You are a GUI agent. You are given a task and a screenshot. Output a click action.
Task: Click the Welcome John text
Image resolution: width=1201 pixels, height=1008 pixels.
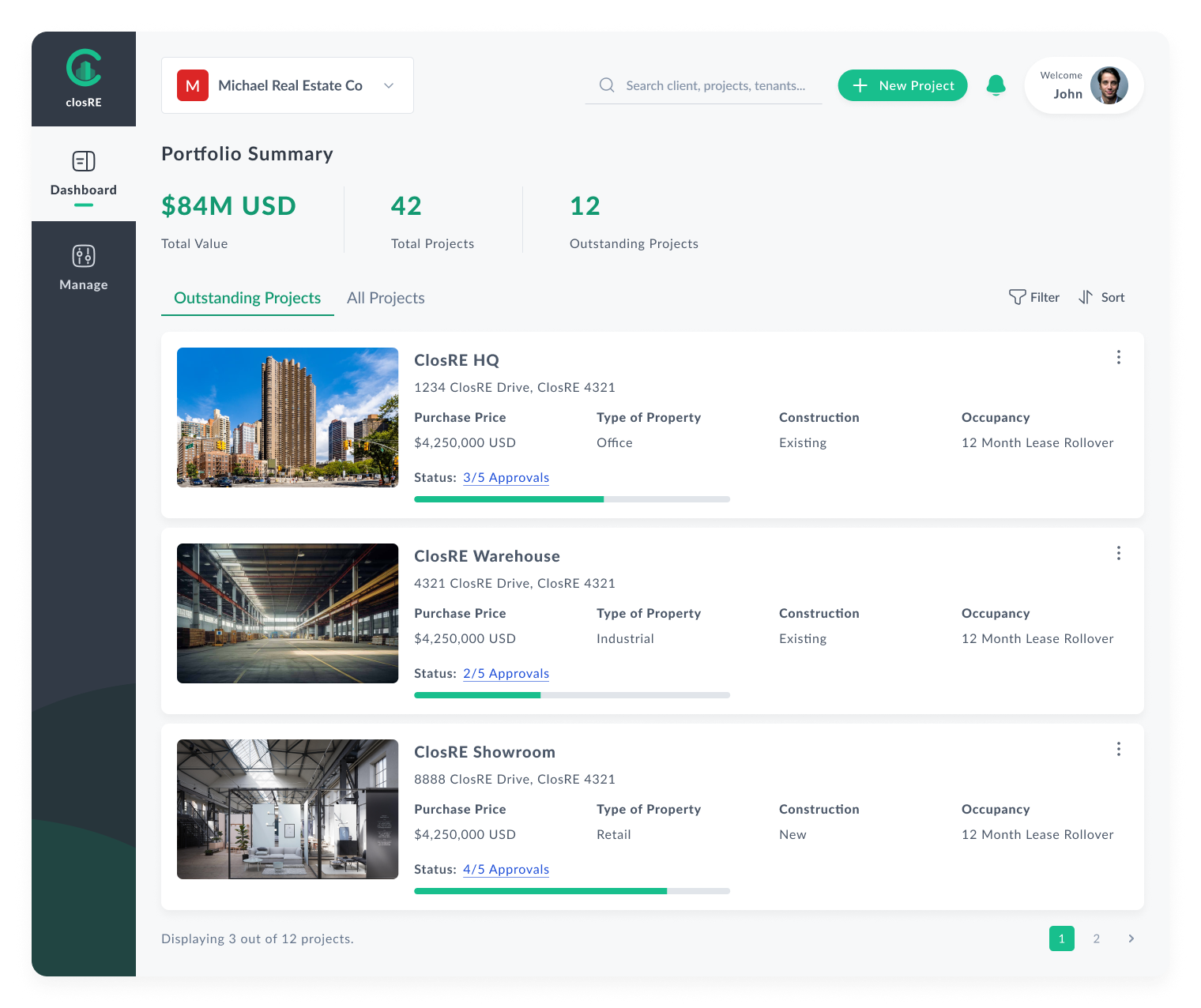1062,85
